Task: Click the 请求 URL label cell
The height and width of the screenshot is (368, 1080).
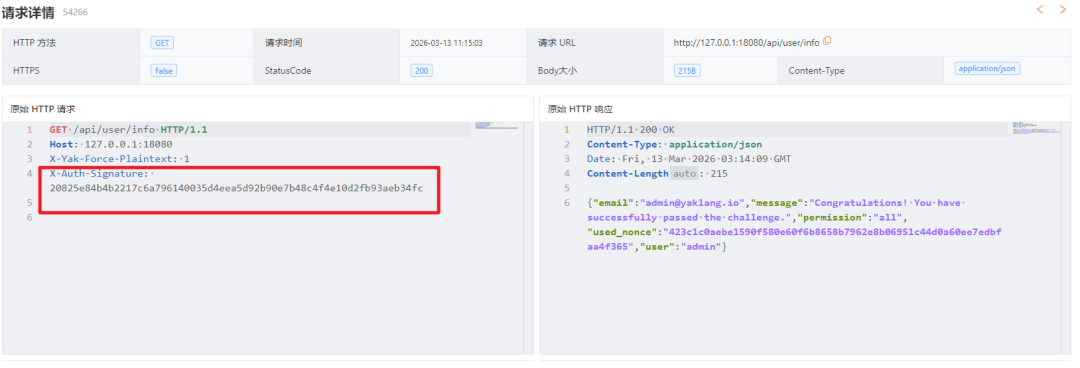Action: click(x=595, y=43)
